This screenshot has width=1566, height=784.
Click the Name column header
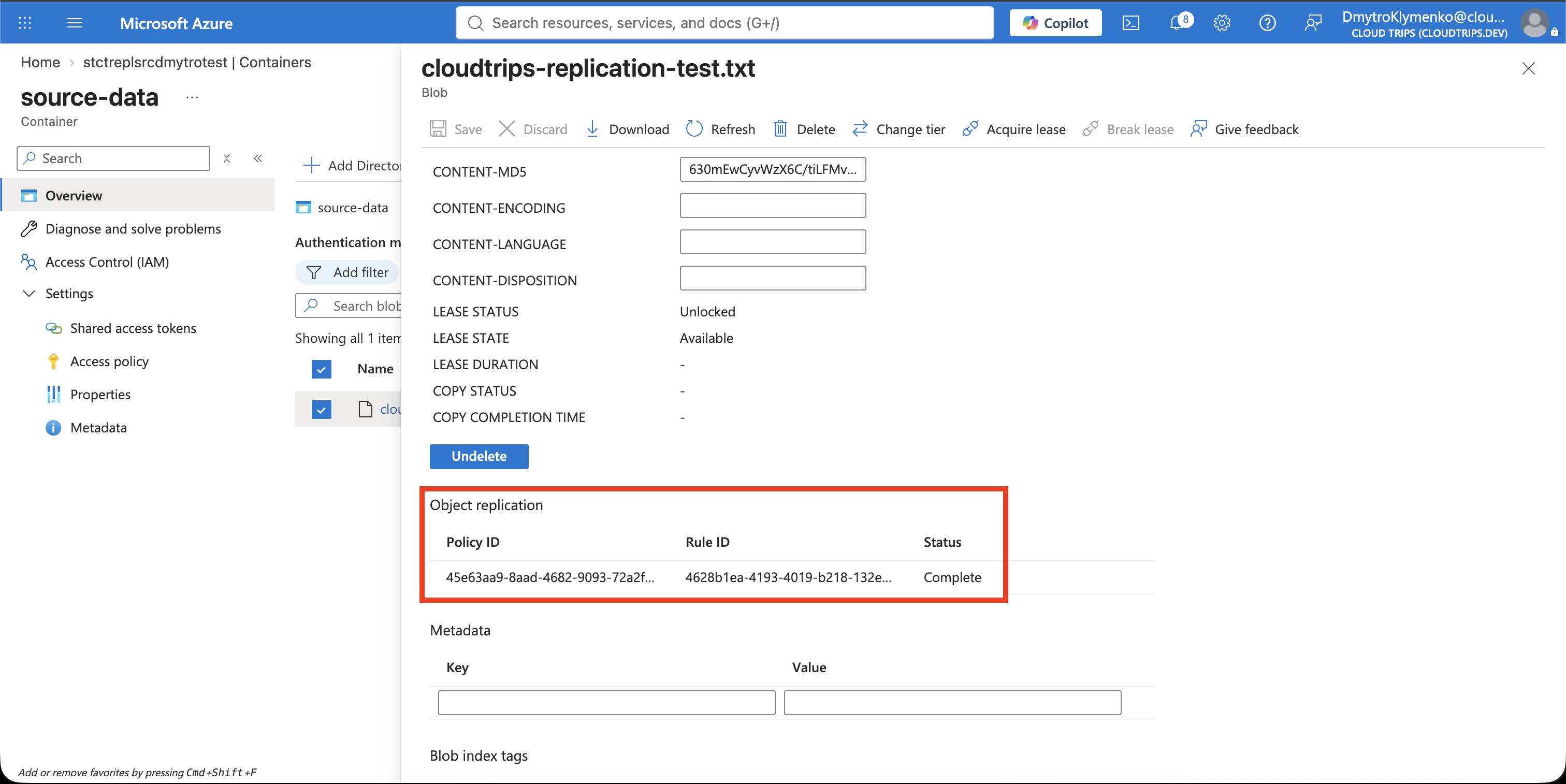[375, 369]
